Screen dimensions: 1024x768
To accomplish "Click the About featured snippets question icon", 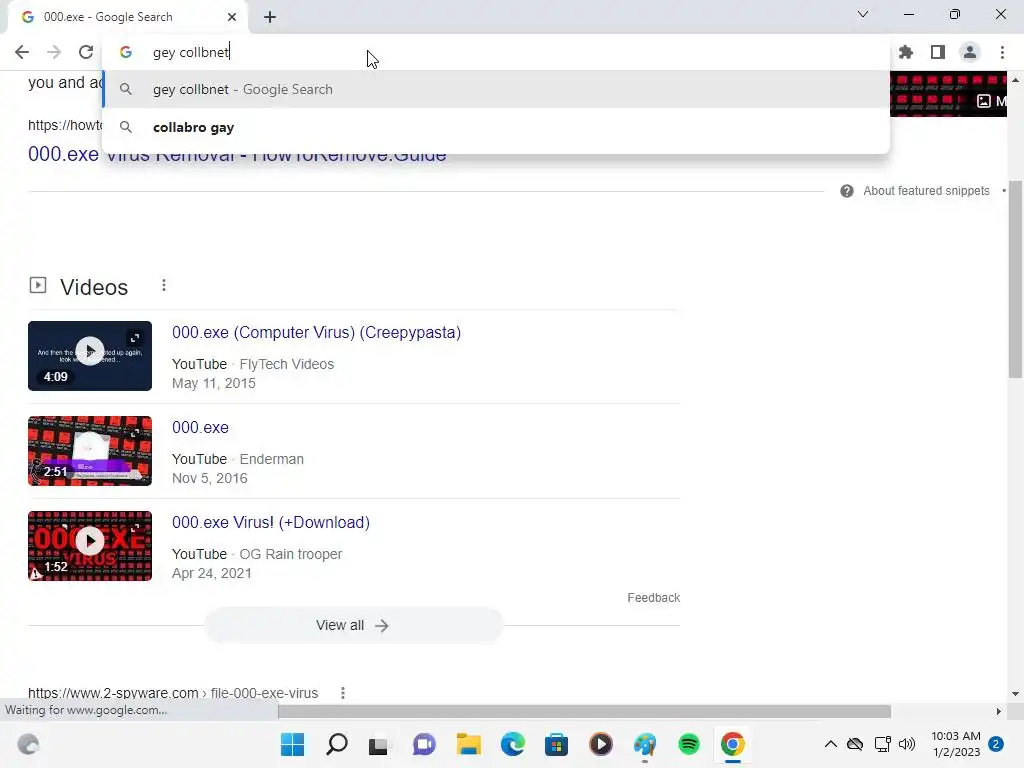I will [847, 191].
